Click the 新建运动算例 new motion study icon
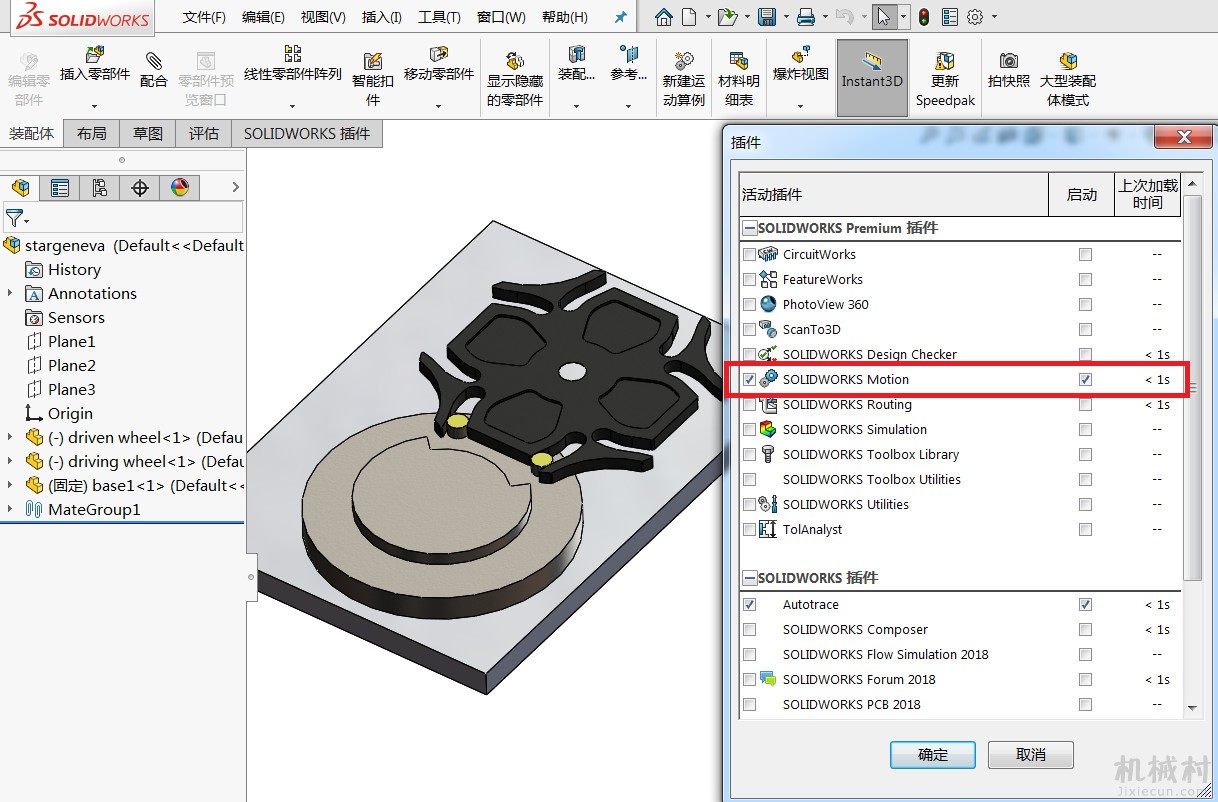 click(x=684, y=61)
